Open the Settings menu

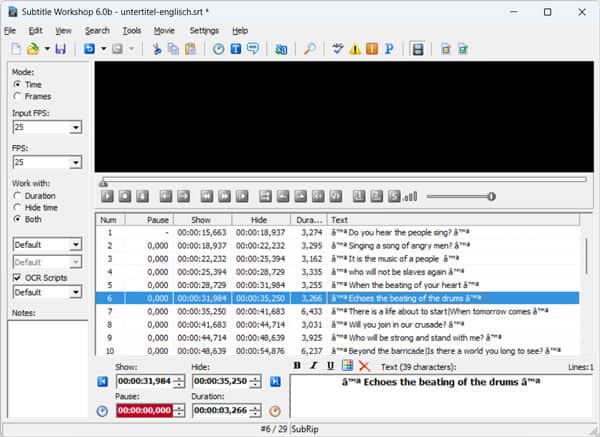click(x=204, y=31)
